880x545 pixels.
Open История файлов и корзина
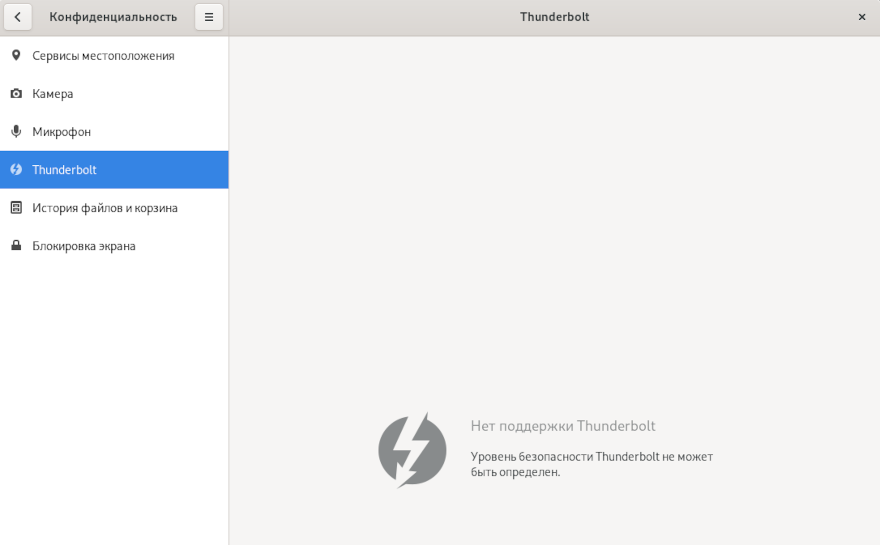(x=105, y=208)
